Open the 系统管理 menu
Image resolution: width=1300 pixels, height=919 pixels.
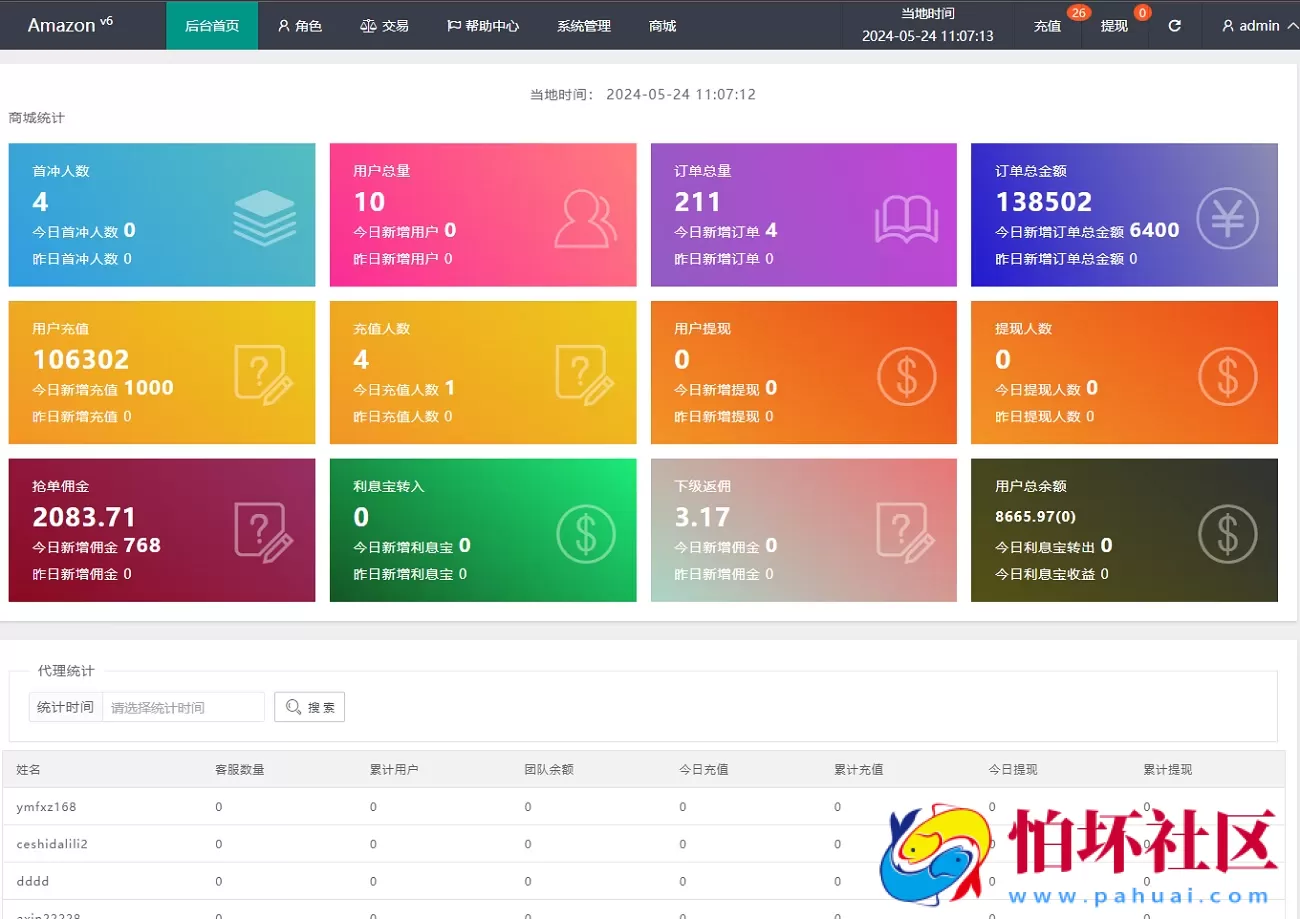pyautogui.click(x=583, y=26)
